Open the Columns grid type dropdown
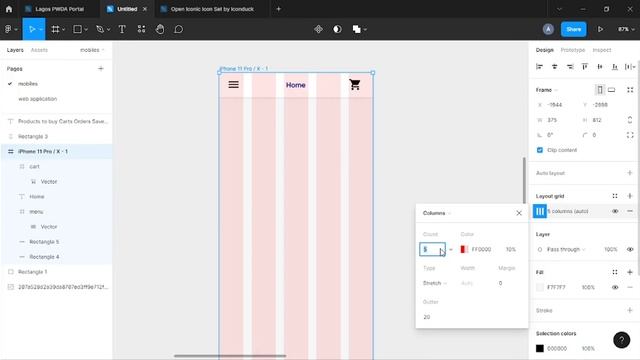 pyautogui.click(x=437, y=213)
